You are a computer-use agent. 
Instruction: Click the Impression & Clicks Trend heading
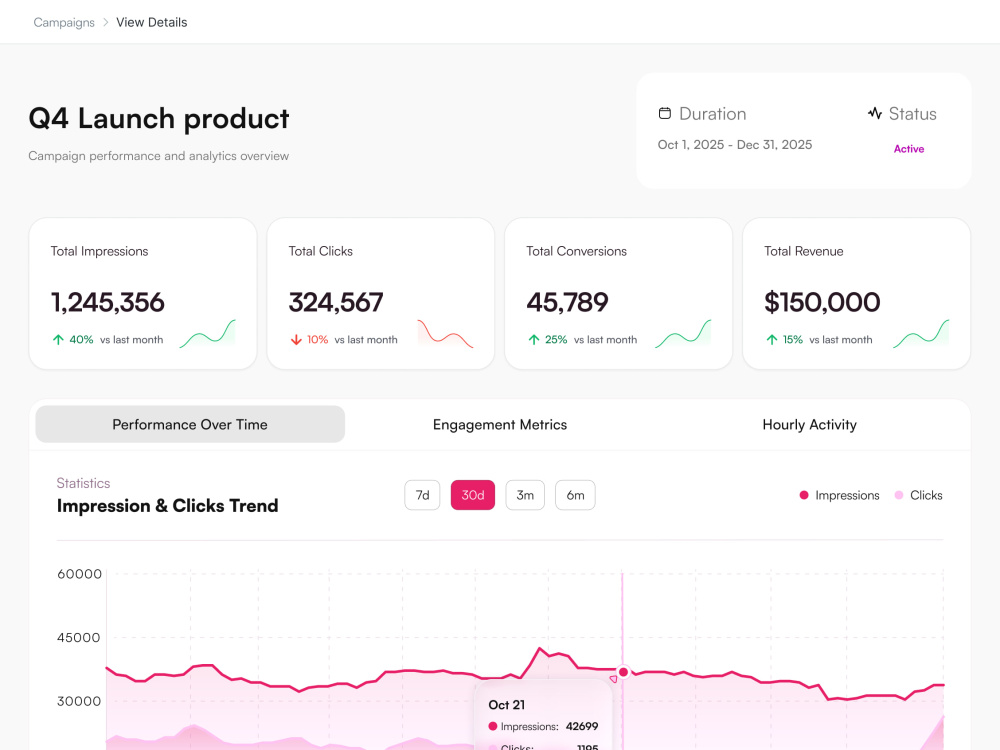click(168, 506)
